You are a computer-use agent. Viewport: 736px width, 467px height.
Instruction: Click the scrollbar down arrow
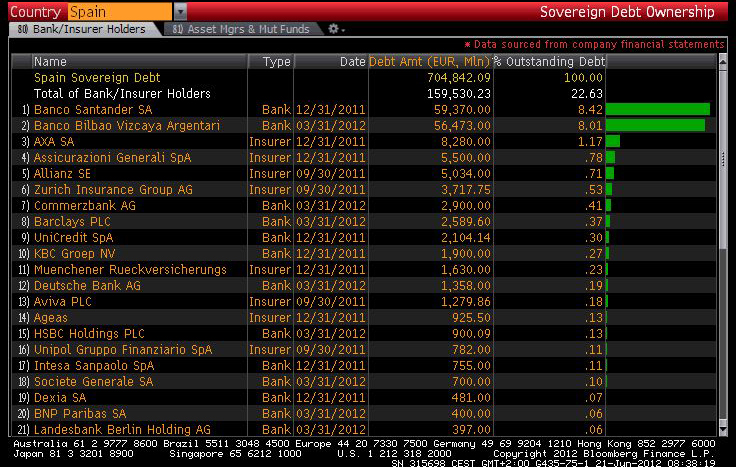722,428
